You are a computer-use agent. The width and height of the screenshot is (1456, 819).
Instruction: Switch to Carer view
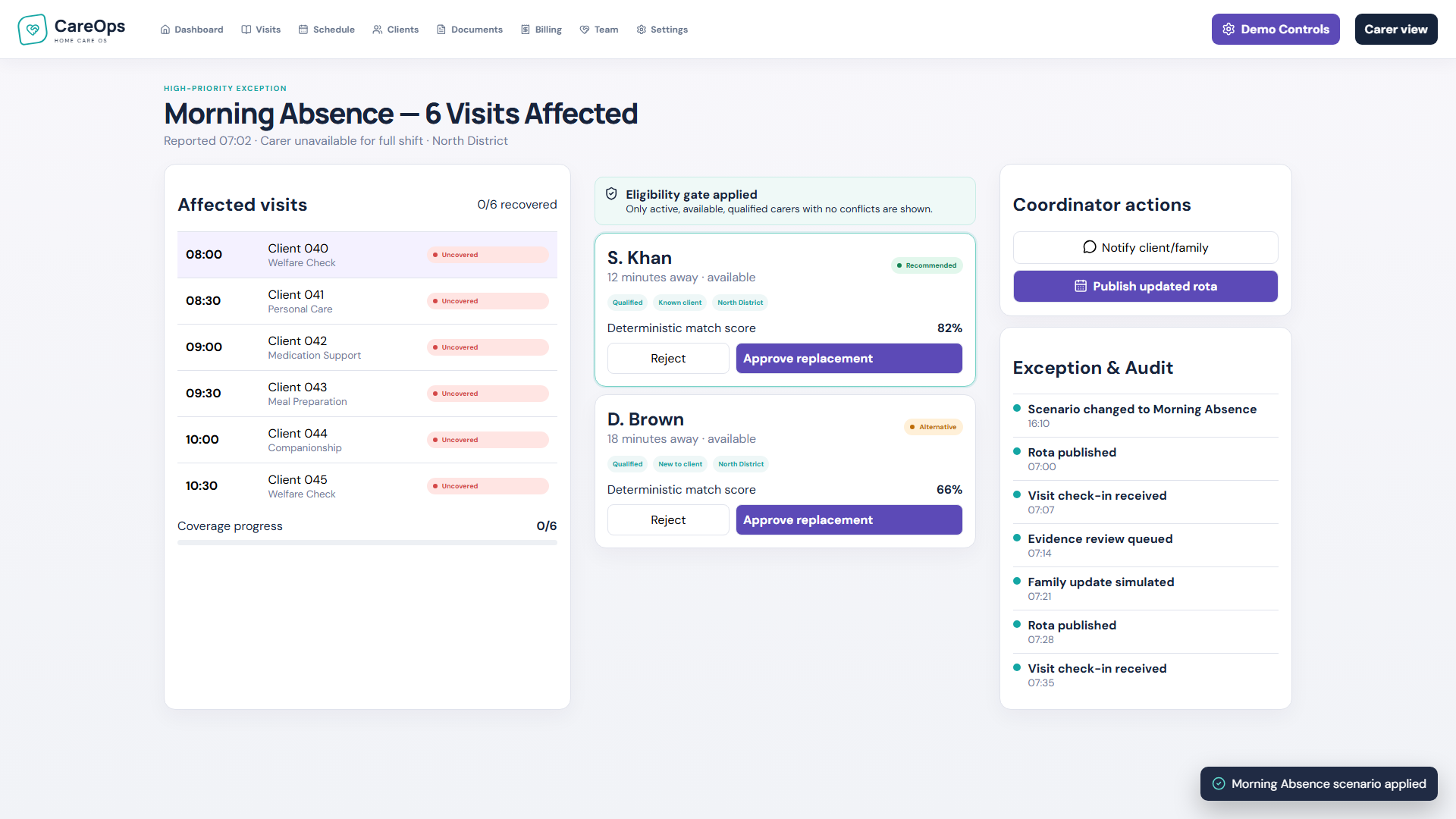pyautogui.click(x=1396, y=29)
